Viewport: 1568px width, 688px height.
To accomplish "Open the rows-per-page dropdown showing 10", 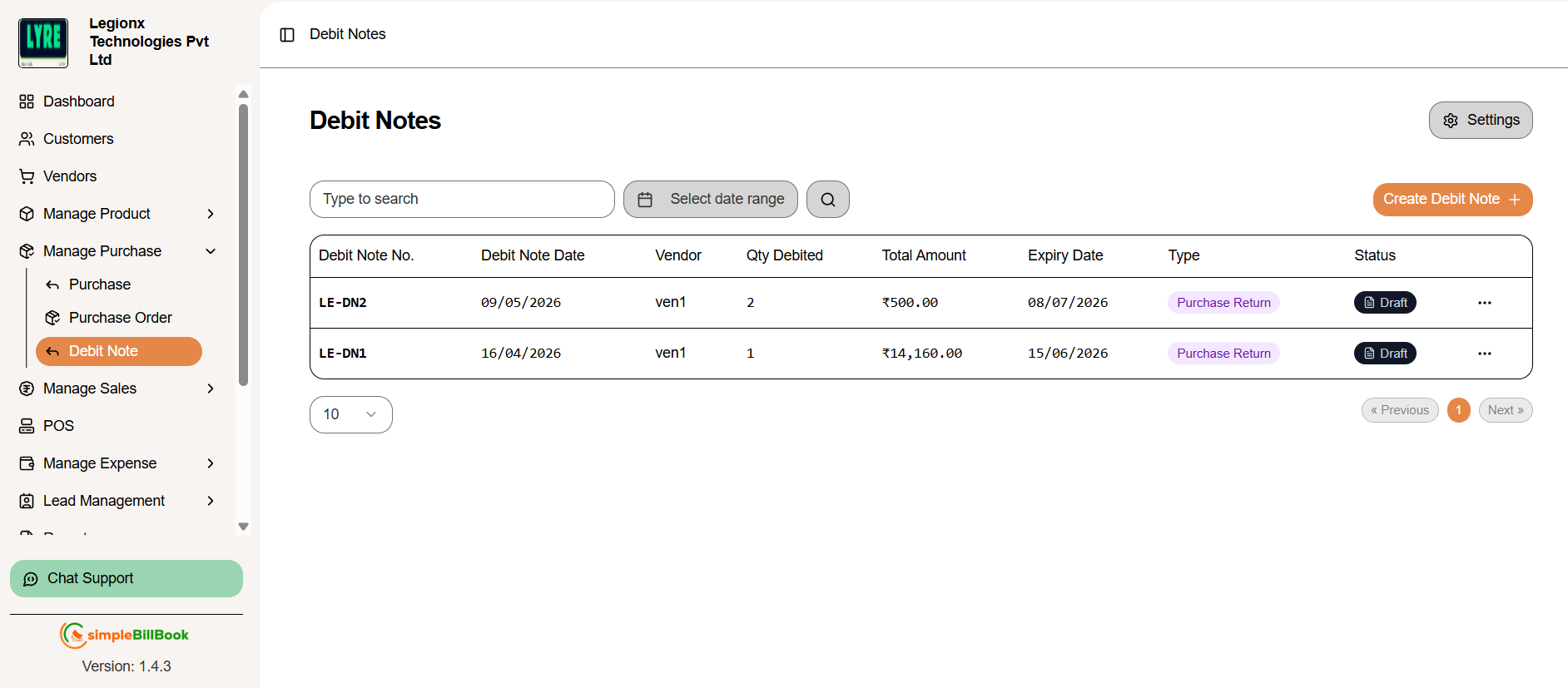I will coord(351,414).
